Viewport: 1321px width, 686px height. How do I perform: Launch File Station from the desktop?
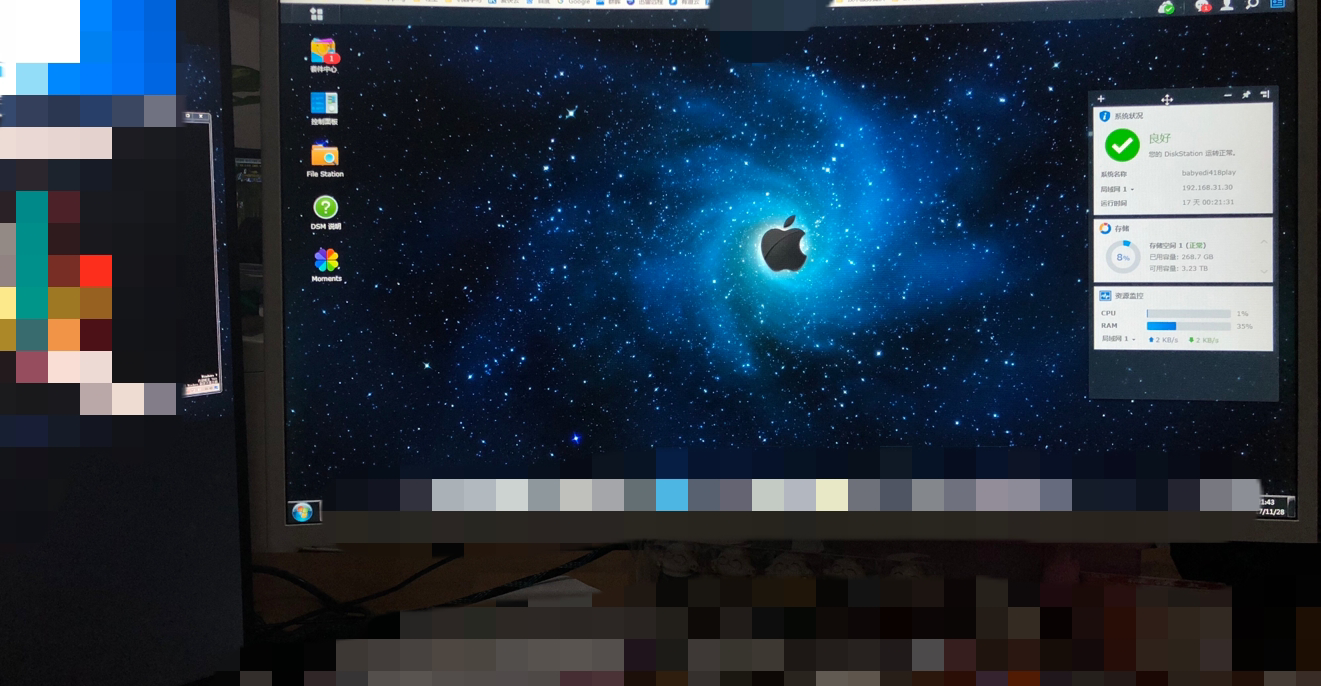[325, 157]
